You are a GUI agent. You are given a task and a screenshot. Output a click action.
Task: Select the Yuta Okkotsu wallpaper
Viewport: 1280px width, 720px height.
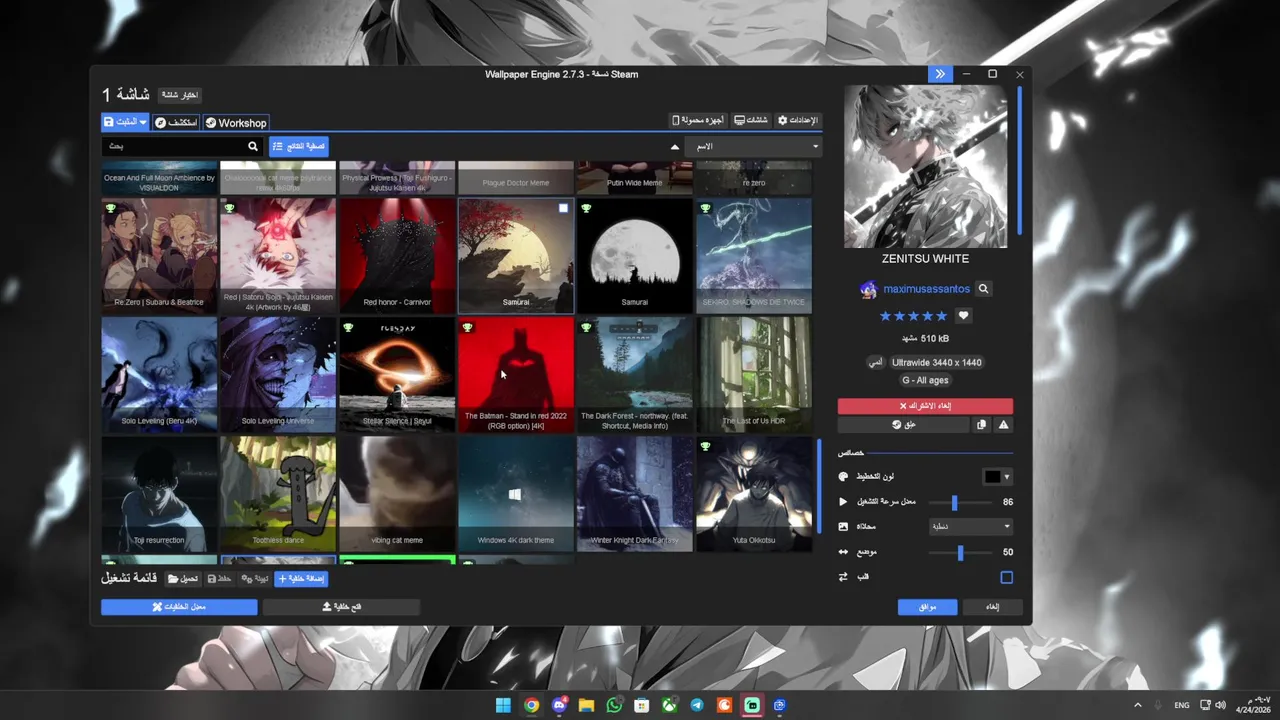click(754, 494)
